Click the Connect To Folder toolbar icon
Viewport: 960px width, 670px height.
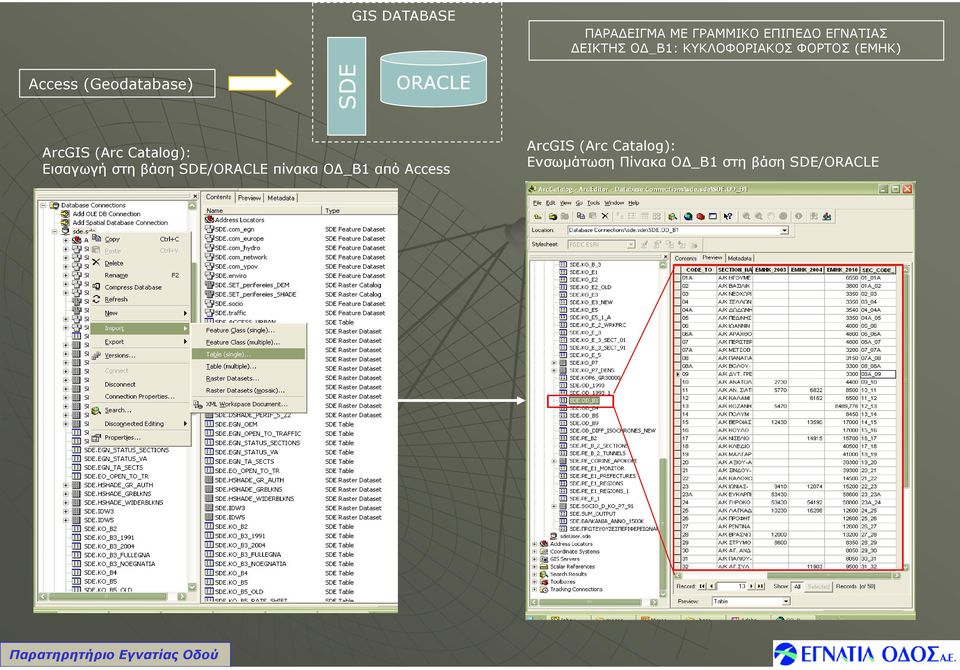[x=552, y=216]
